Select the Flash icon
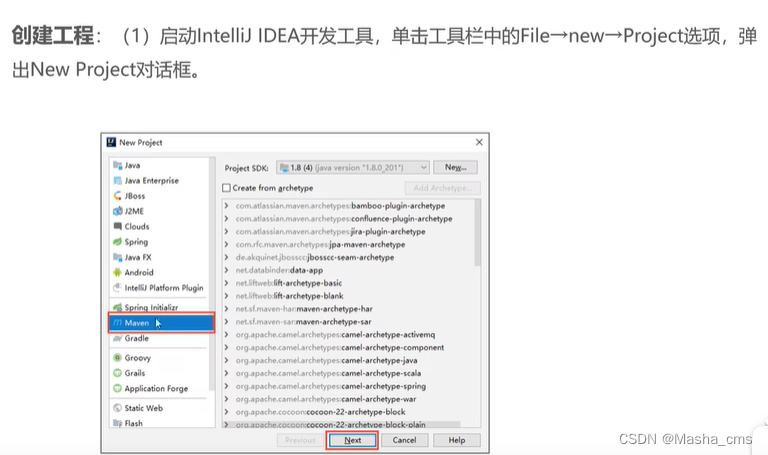This screenshot has width=768, height=455. tap(118, 423)
